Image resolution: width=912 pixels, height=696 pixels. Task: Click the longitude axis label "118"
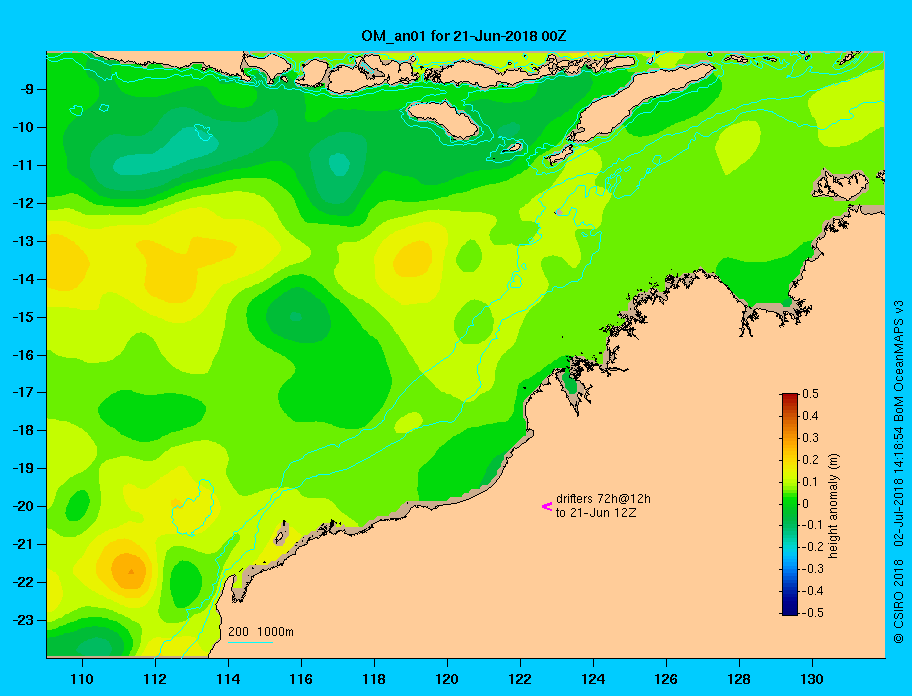point(374,679)
